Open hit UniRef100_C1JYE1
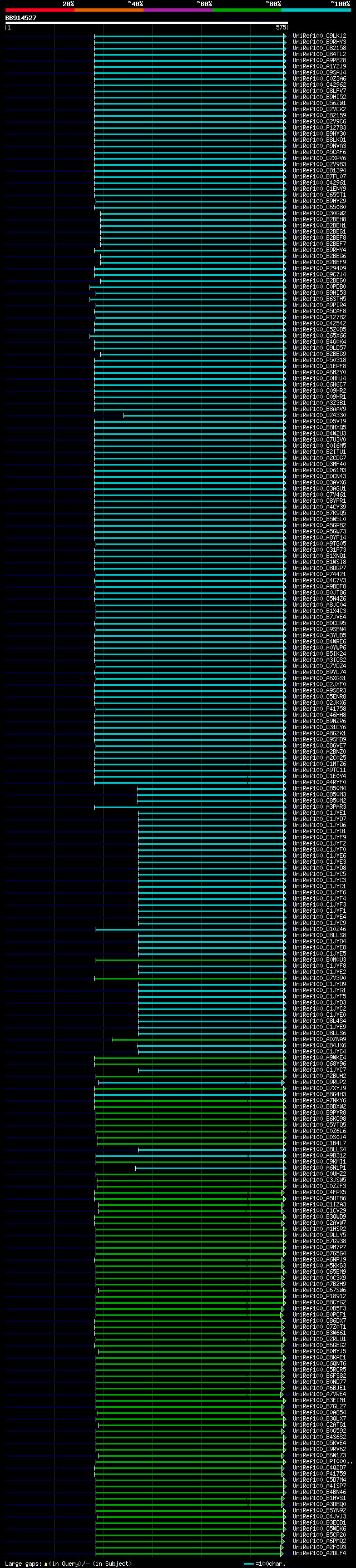The height and width of the screenshot is (1568, 356). (319, 813)
